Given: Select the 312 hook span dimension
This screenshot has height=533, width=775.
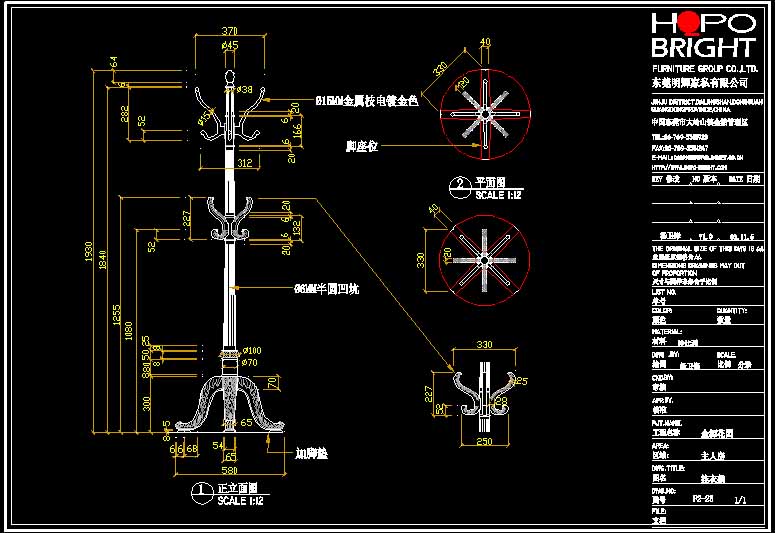Looking at the screenshot, I should tap(245, 163).
